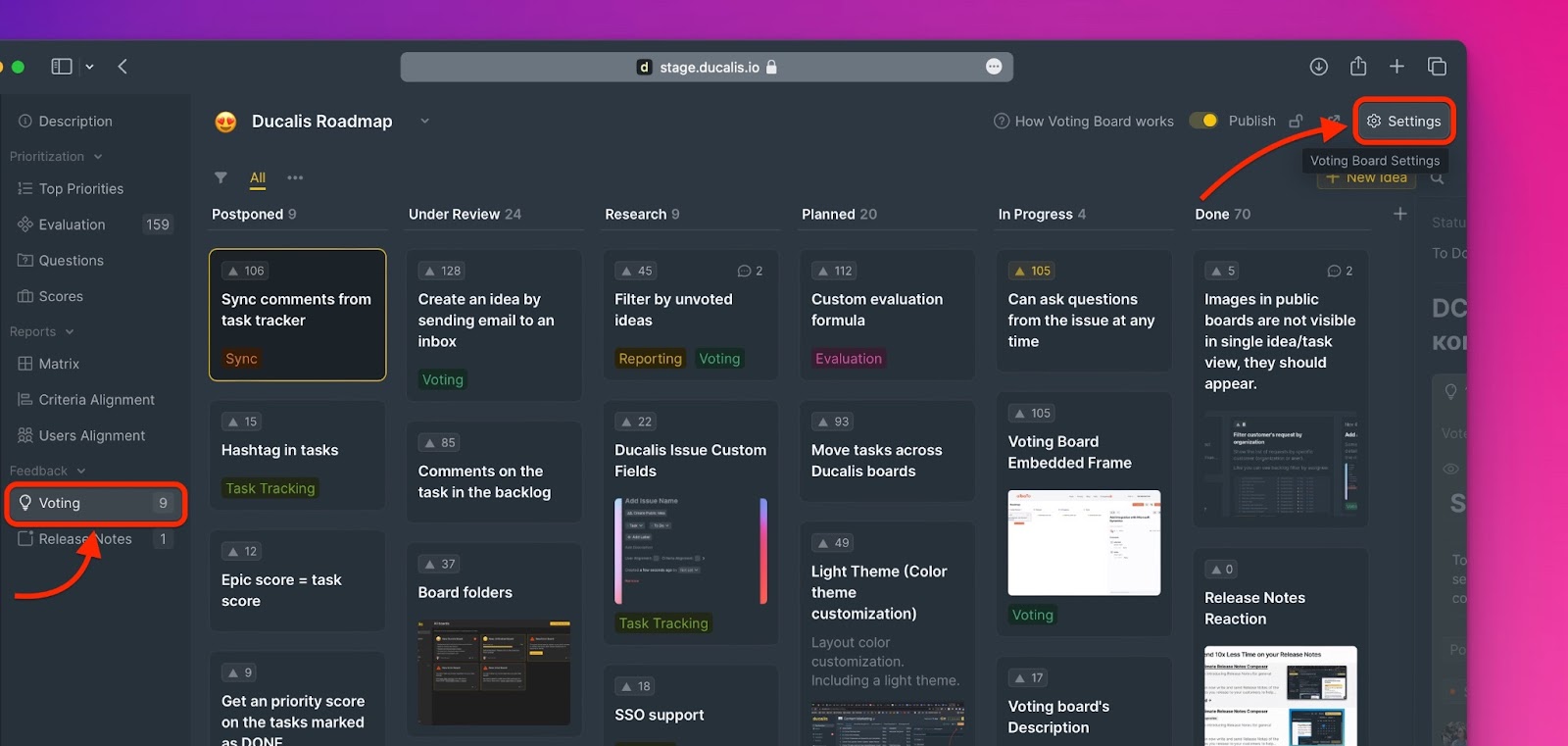
Task: Click comment count icon on Filter by unvoted ideas
Action: point(750,271)
